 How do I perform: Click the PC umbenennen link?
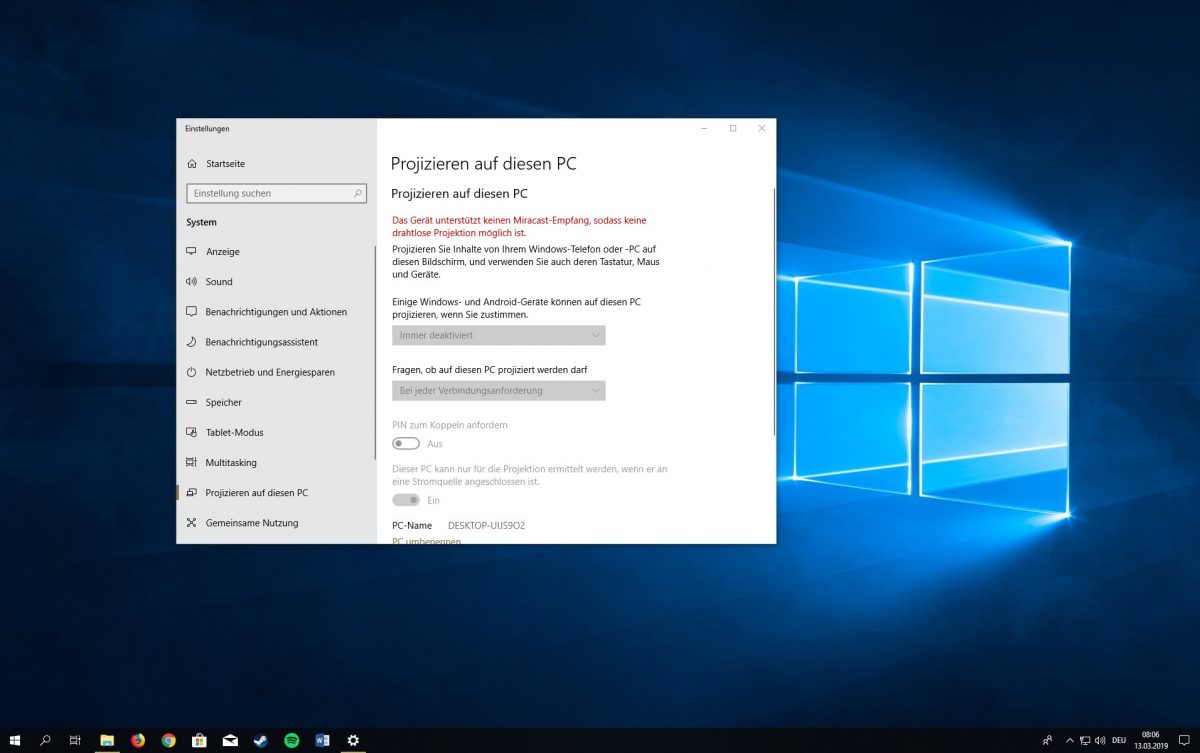point(426,540)
